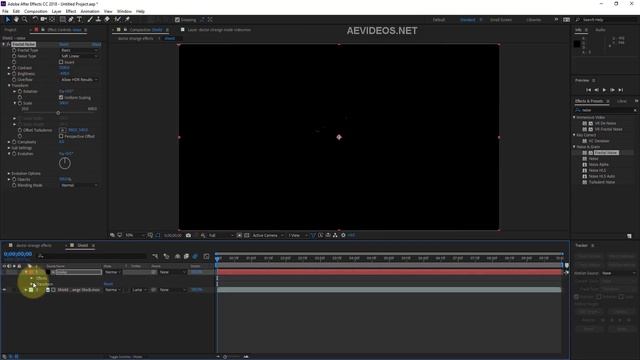Open the Layer menu
Viewport: 640px width, 360px height.
[x=56, y=11]
